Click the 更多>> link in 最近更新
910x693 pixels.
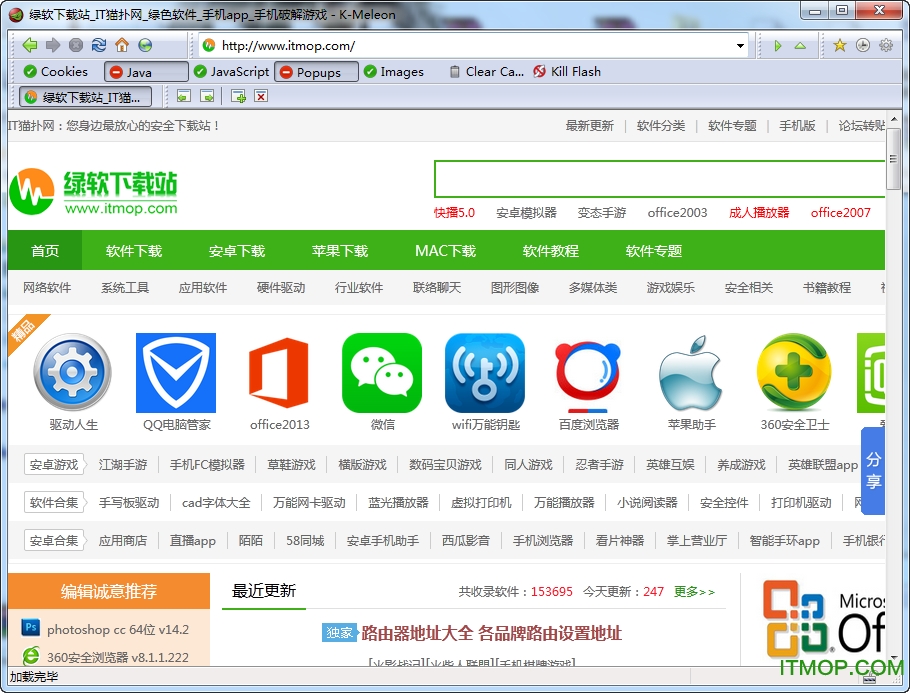pos(694,591)
